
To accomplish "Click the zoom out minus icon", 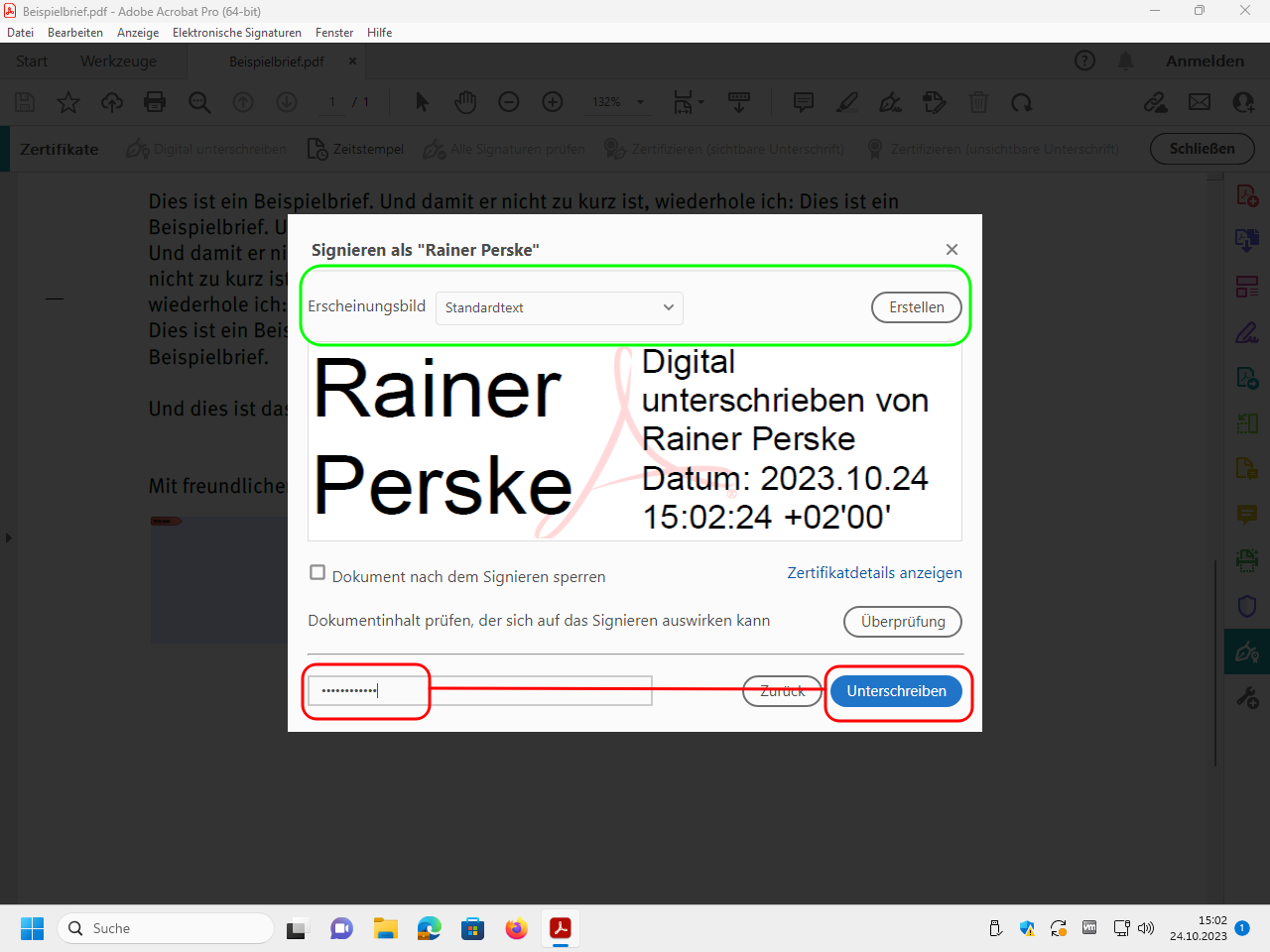I will (x=509, y=102).
